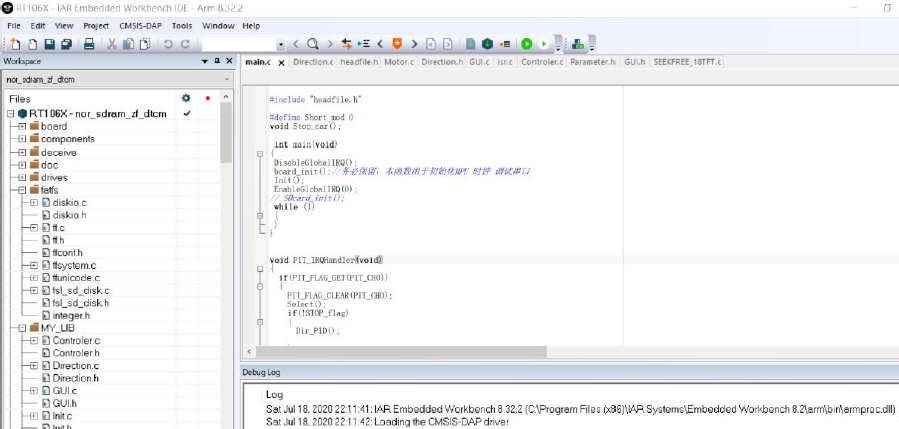The width and height of the screenshot is (899, 429).
Task: Click the Toggle Breakpoint icon
Action: (505, 44)
